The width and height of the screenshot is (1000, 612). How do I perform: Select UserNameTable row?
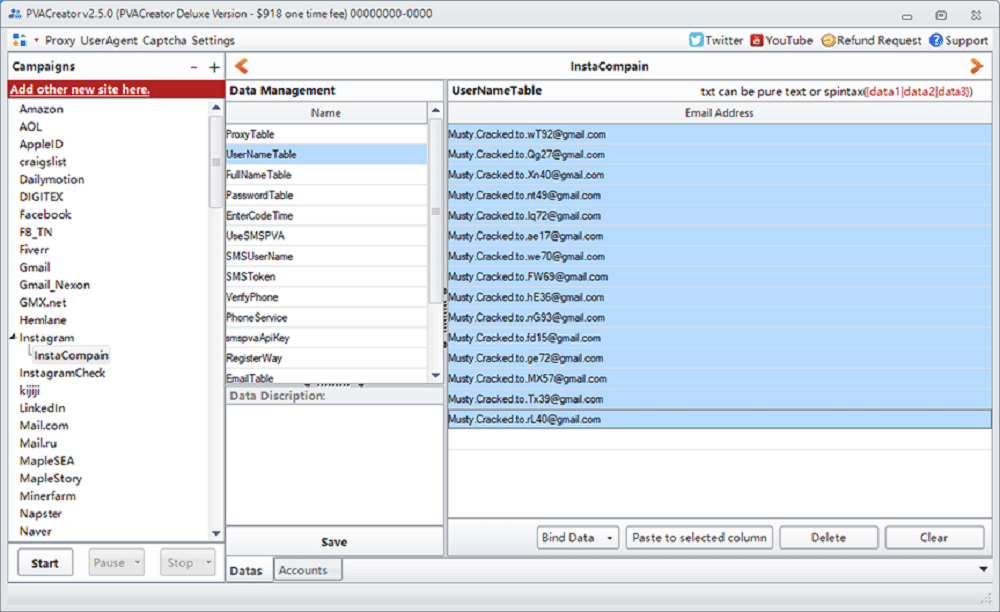click(327, 154)
